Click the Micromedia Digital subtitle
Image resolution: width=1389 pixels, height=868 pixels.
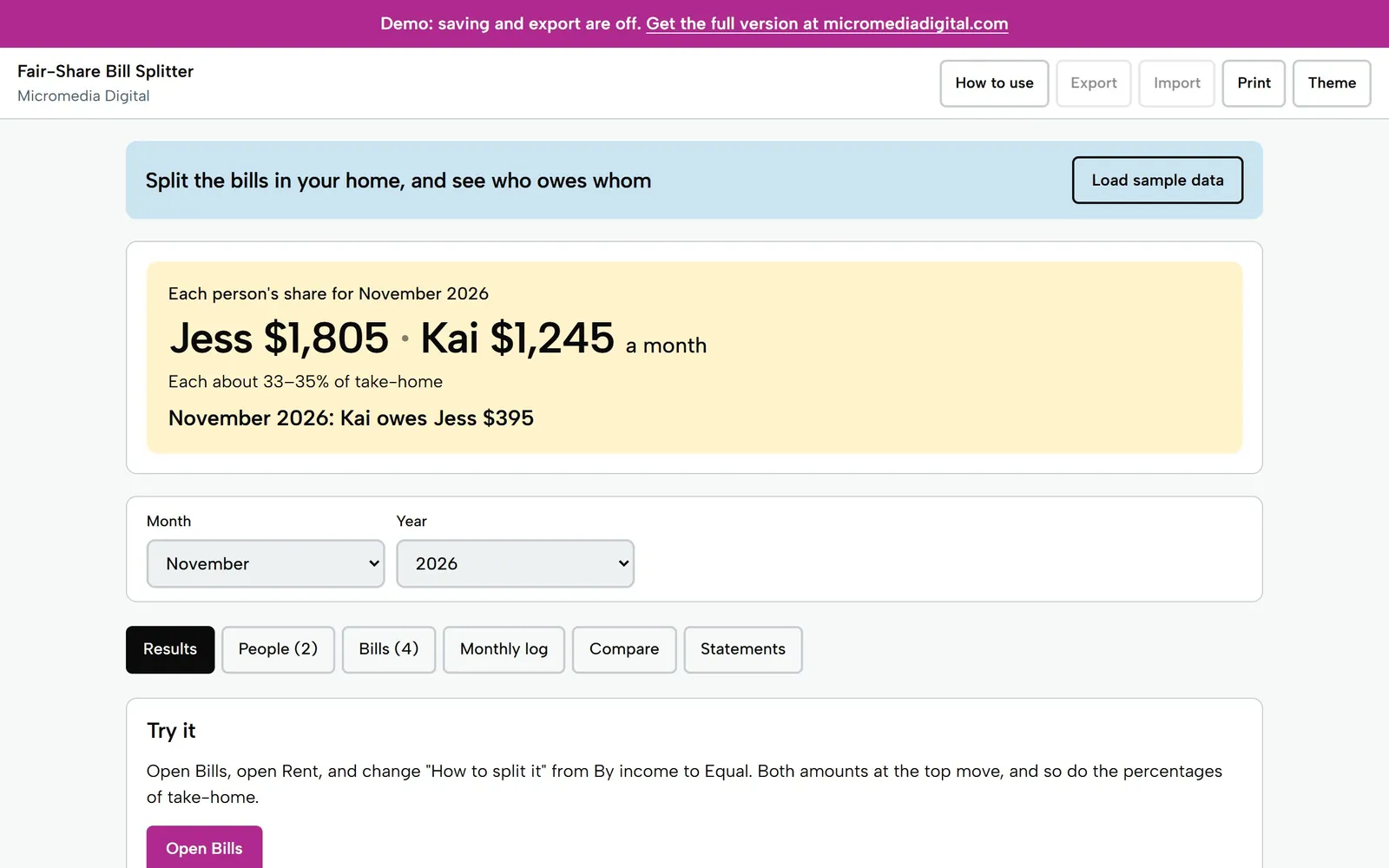tap(83, 95)
